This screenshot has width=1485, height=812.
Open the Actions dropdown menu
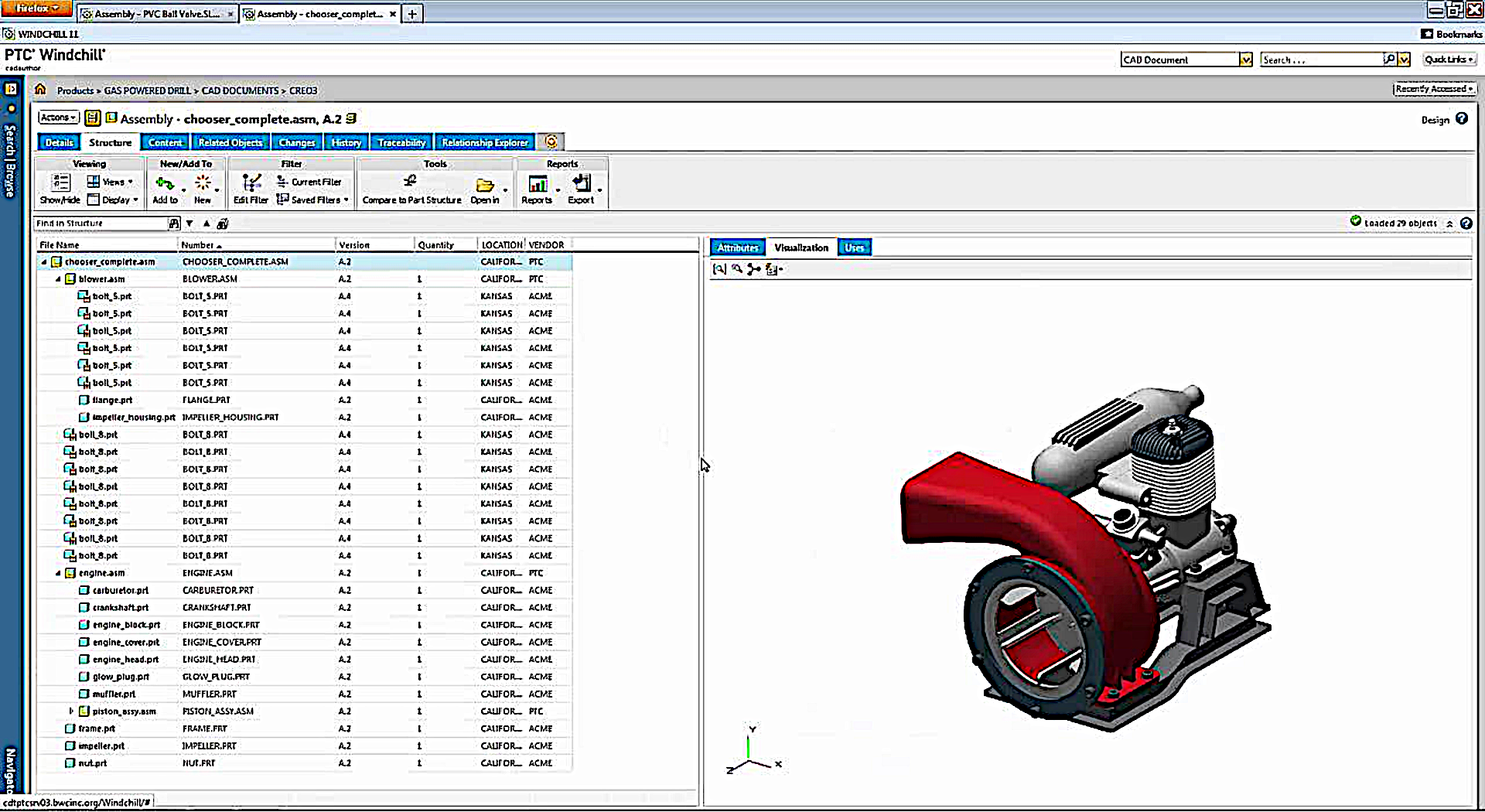coord(59,118)
